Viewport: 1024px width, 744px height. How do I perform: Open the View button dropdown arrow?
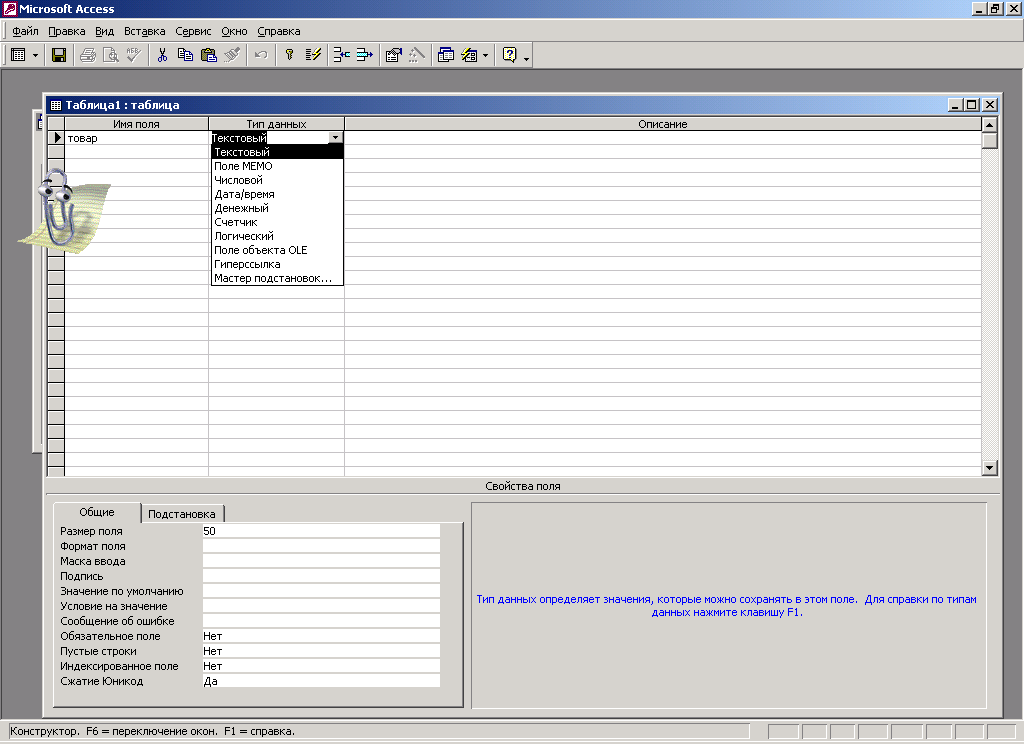[35, 56]
